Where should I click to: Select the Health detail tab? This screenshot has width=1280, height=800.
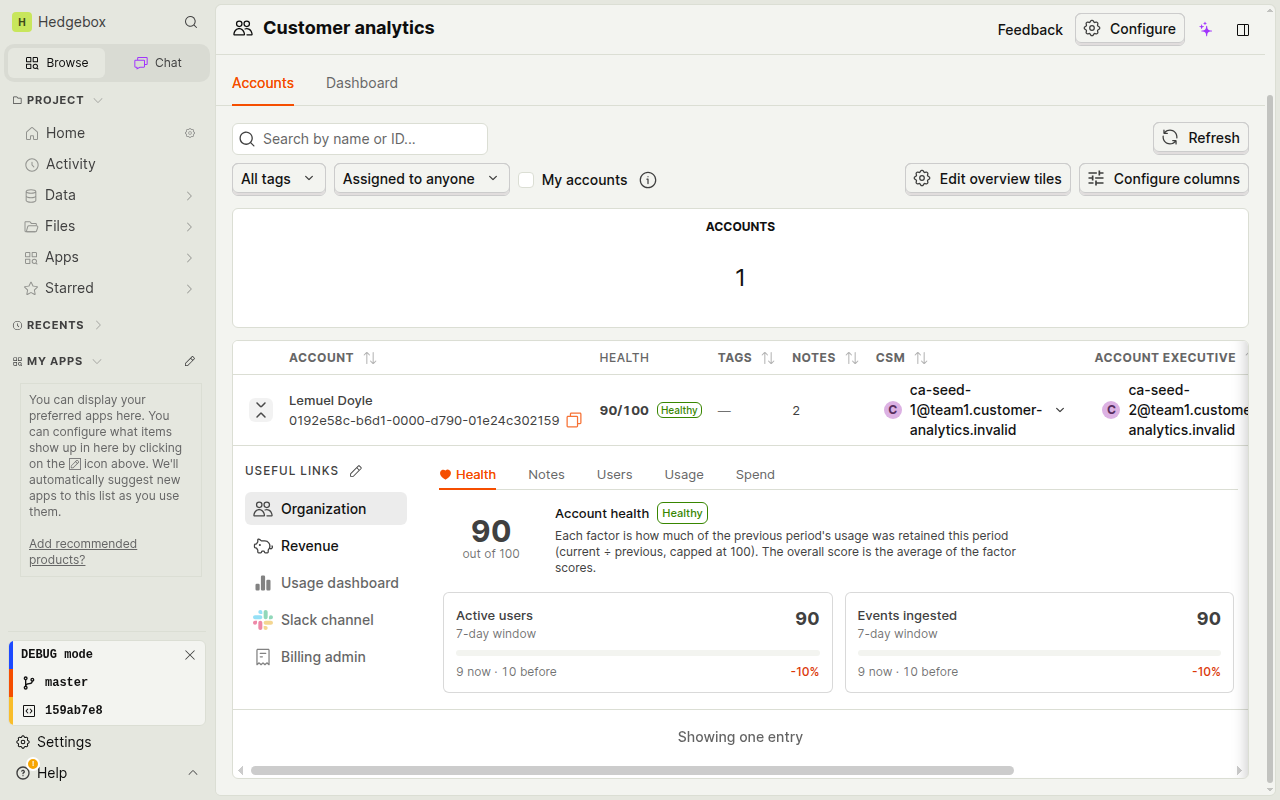pos(468,474)
